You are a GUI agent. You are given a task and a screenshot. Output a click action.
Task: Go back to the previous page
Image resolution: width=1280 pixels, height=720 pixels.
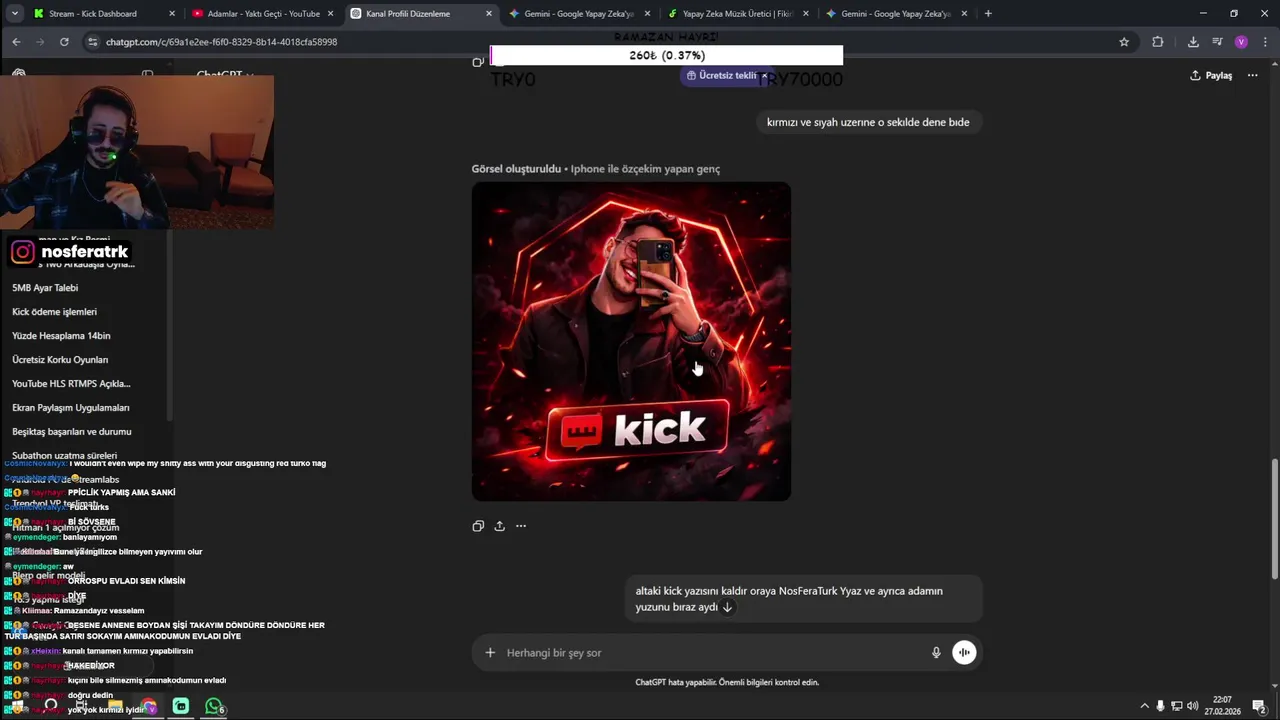point(16,42)
